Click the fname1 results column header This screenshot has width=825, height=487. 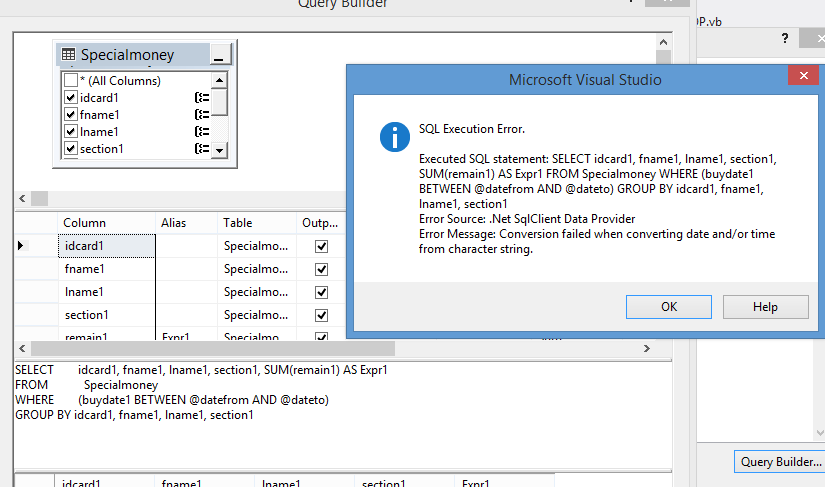[204, 482]
